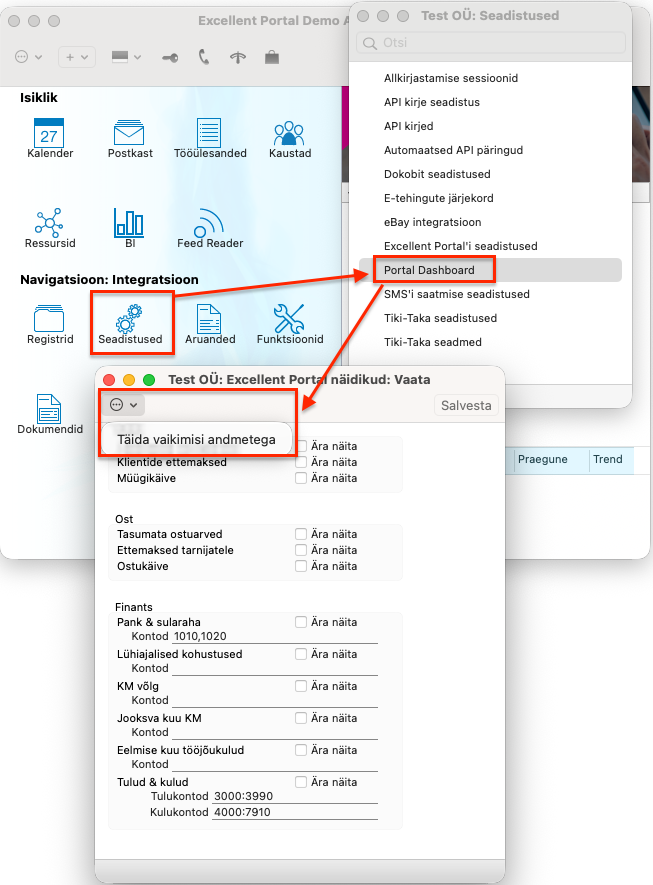Tick Ära näita for Müügikäive
The image size is (653, 885).
301,478
